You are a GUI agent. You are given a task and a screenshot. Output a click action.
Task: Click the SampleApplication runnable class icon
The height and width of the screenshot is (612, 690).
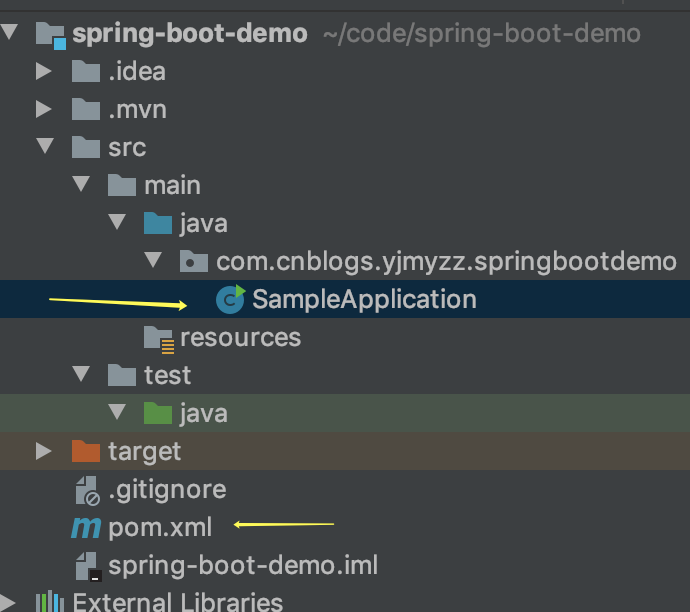[x=231, y=299]
